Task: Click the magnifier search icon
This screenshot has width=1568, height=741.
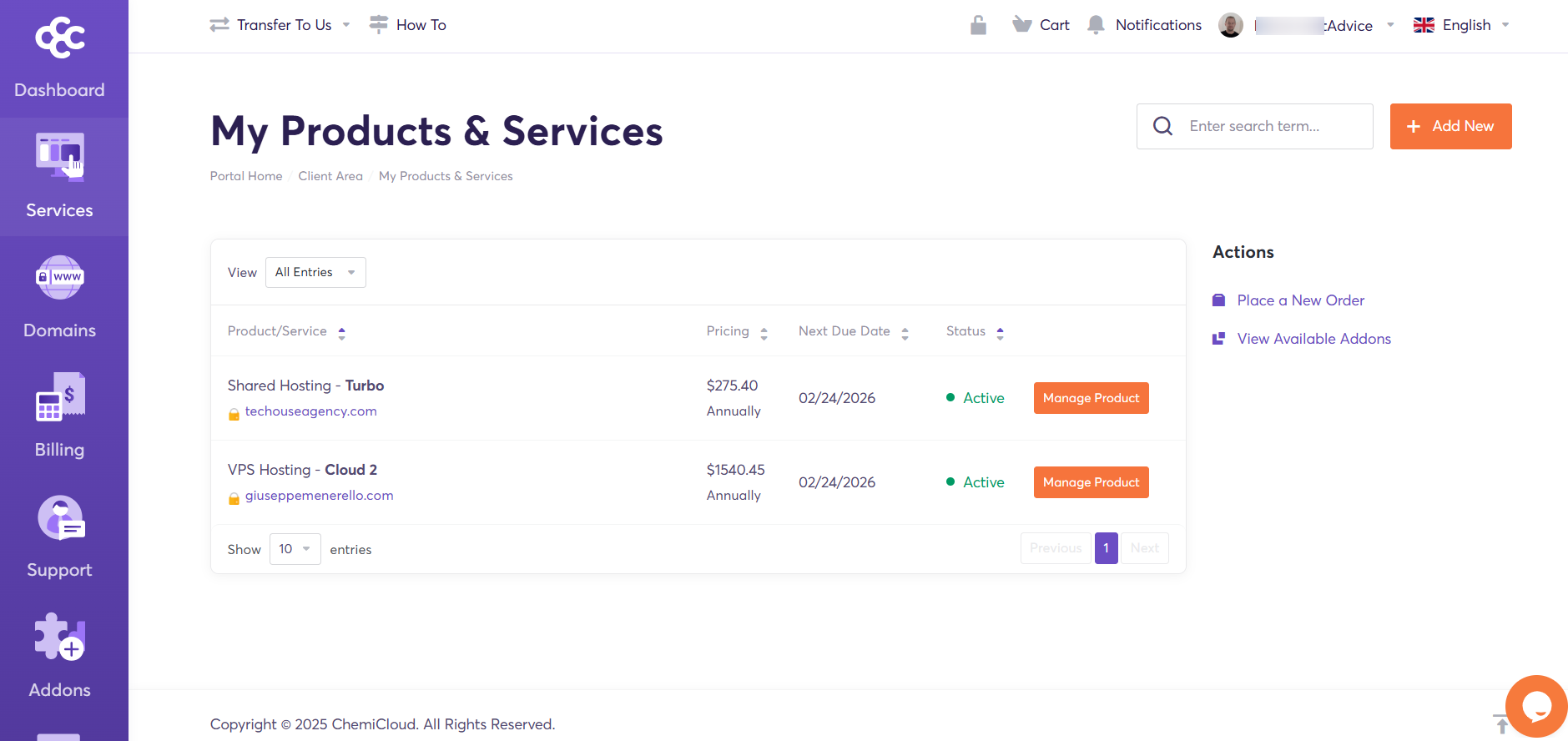Action: pyautogui.click(x=1162, y=126)
